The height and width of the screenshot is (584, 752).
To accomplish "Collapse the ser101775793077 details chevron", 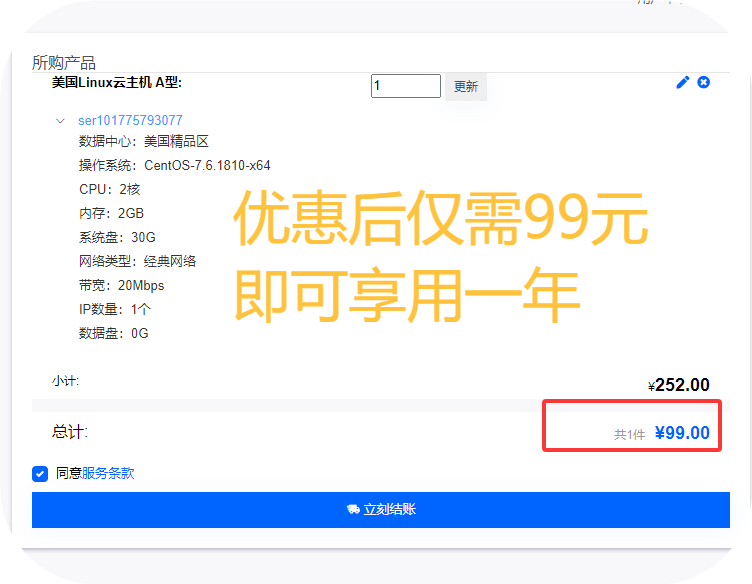I will coord(60,121).
